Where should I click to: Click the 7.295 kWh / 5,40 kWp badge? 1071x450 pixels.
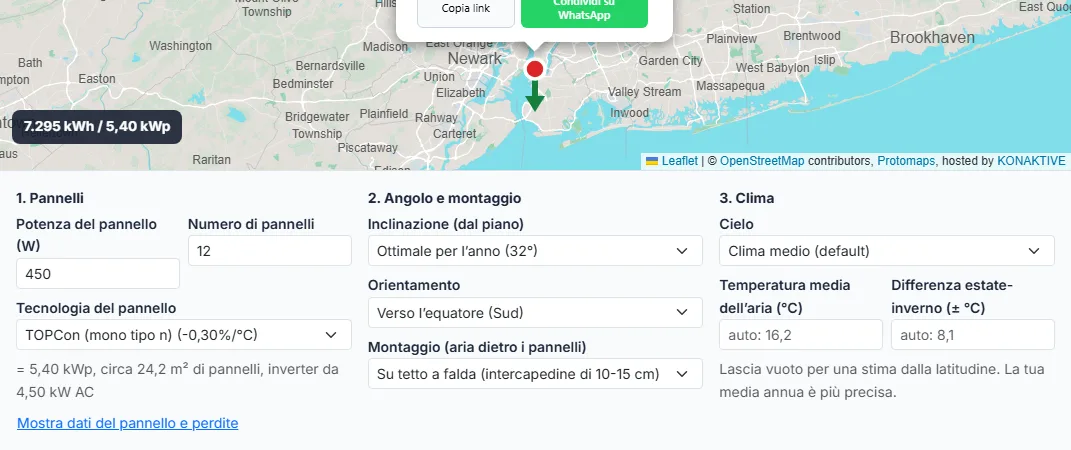click(x=97, y=127)
